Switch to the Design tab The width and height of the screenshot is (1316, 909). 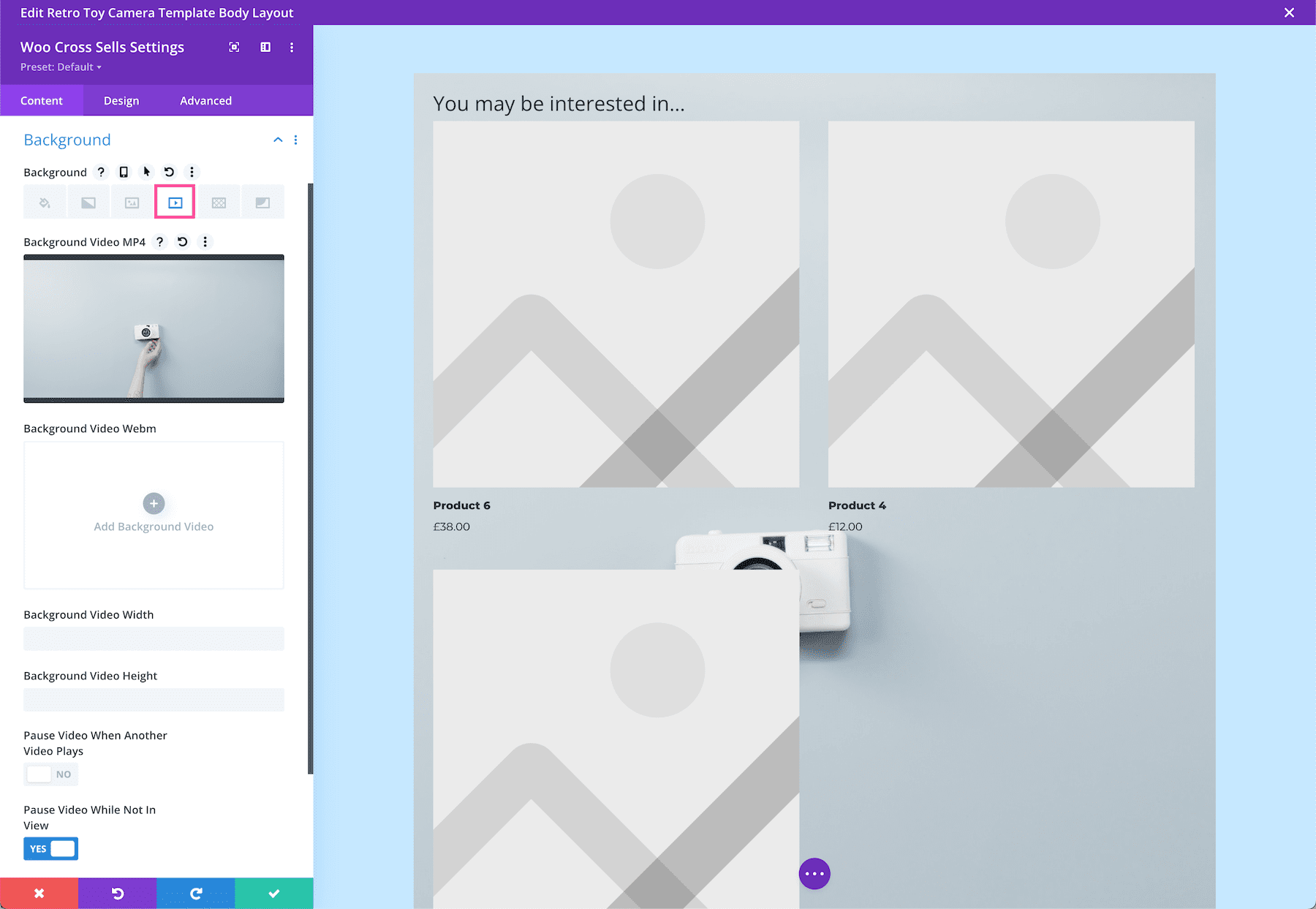pyautogui.click(x=121, y=100)
